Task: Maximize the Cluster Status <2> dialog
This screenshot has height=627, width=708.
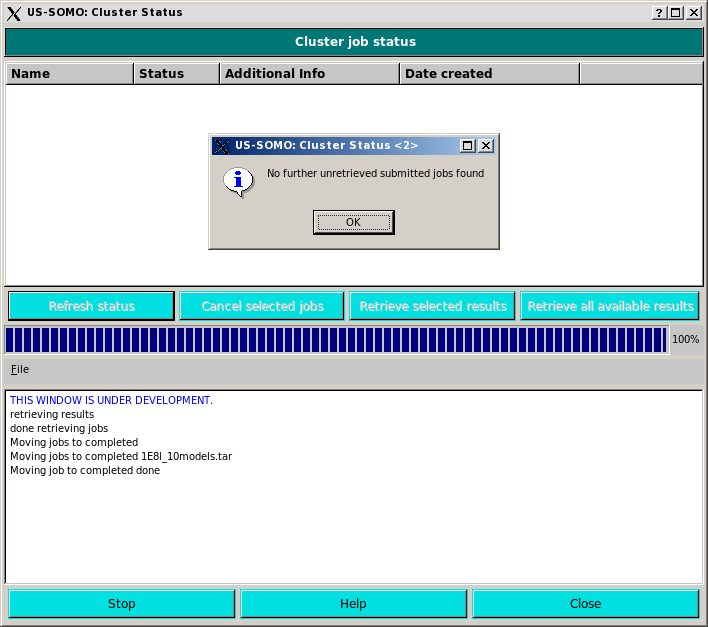Action: [467, 145]
